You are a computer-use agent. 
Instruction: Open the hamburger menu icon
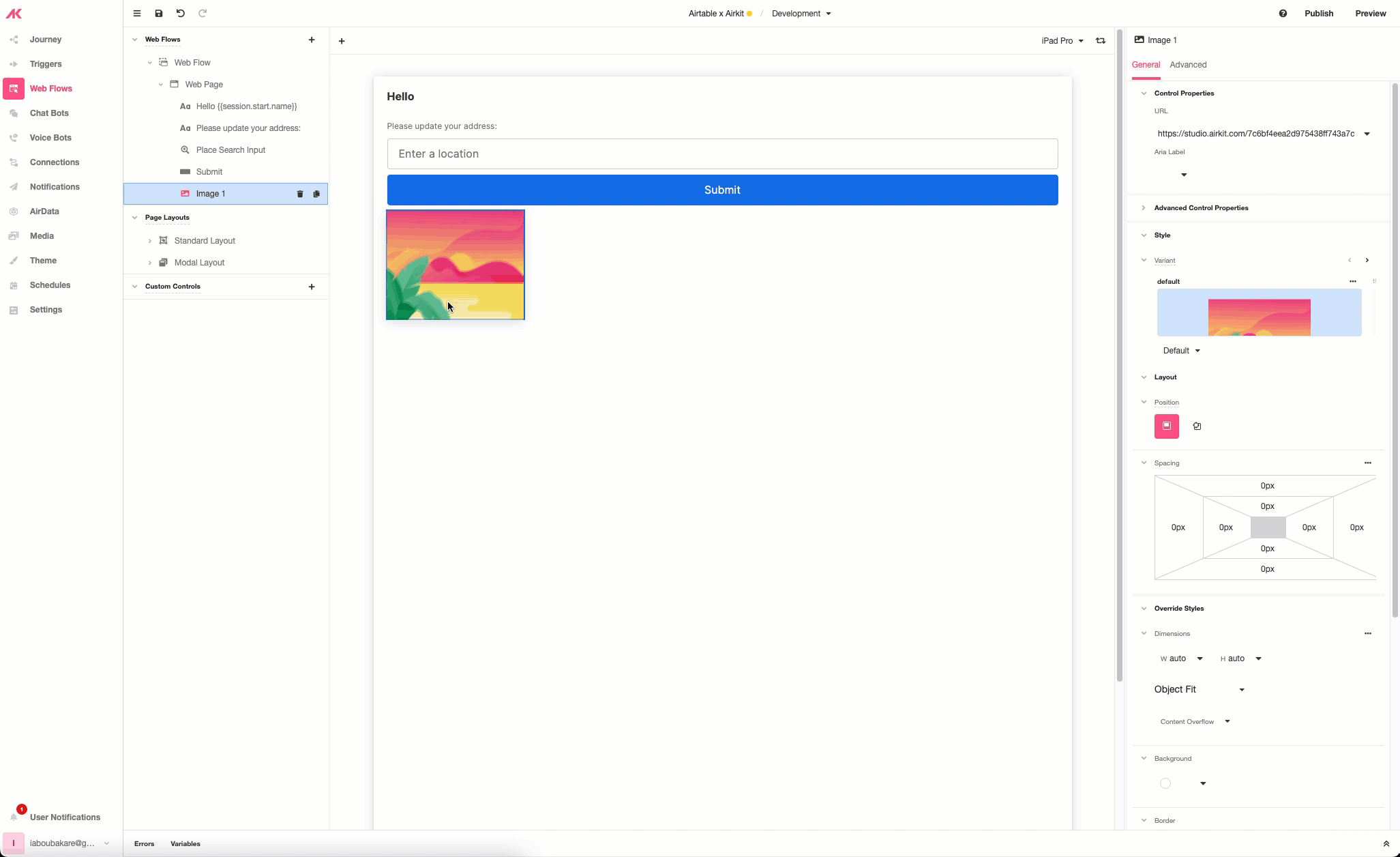pos(137,14)
